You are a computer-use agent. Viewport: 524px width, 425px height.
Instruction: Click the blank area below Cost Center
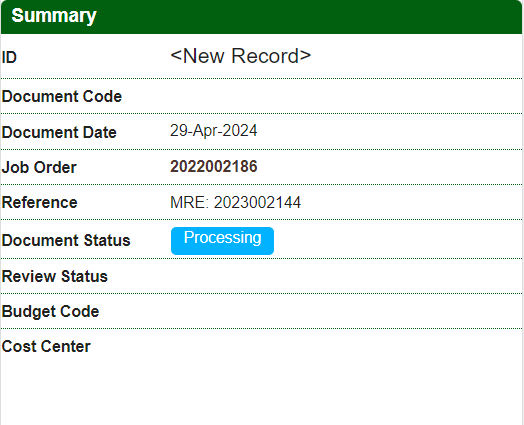[262, 394]
